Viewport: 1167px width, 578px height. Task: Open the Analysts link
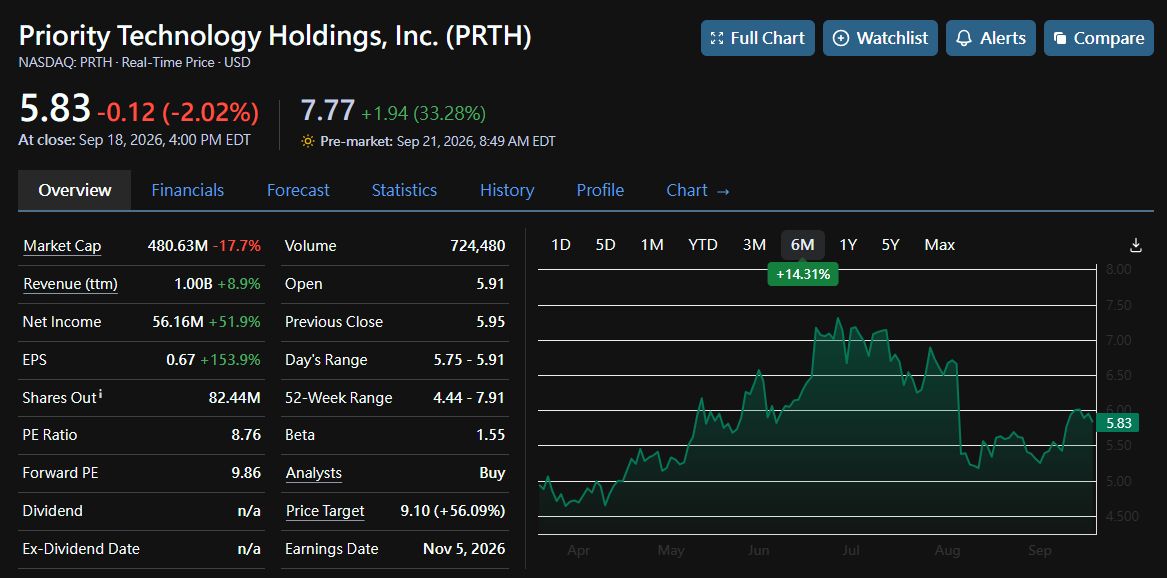(313, 473)
